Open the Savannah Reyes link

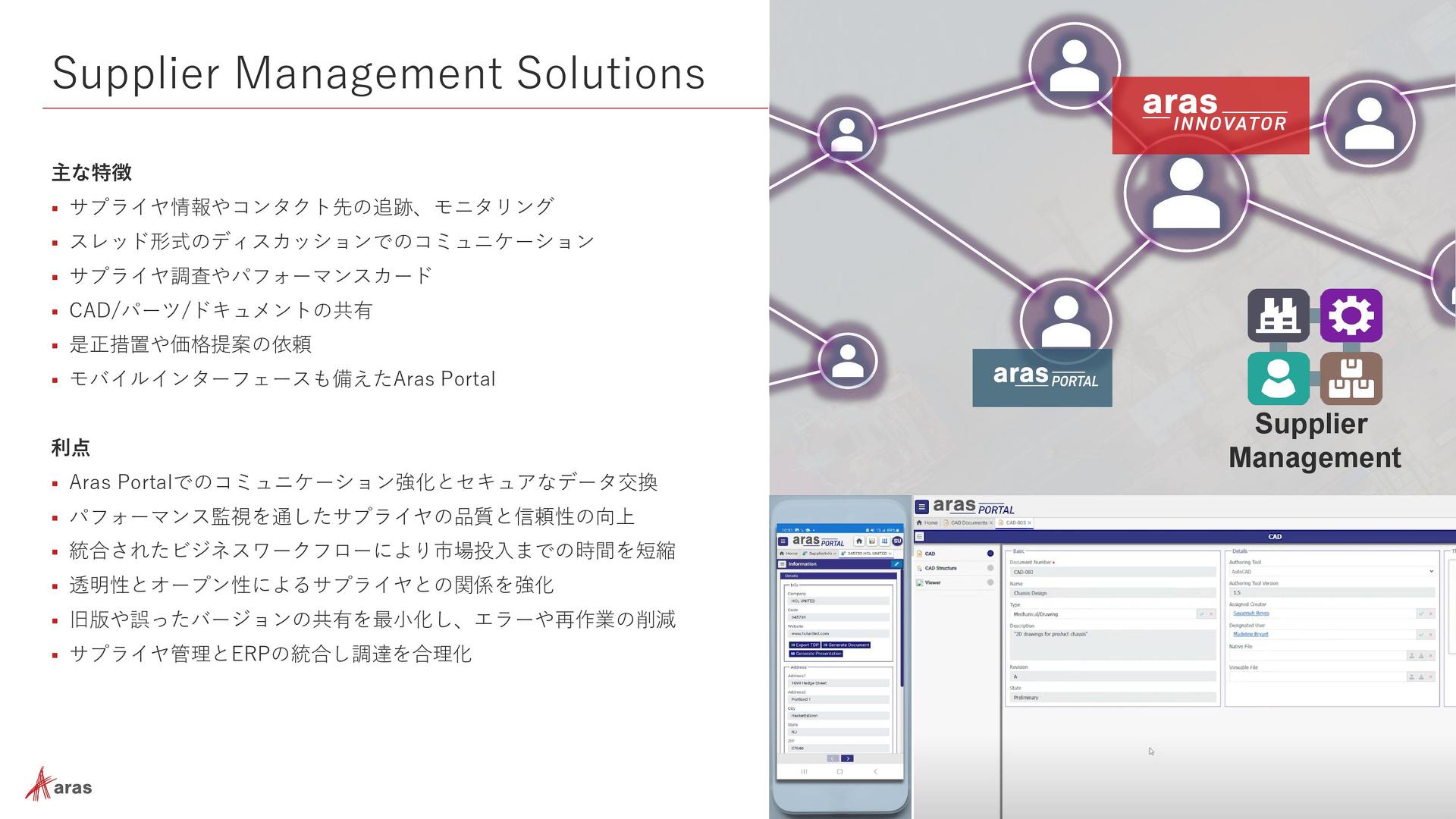pos(1251,613)
